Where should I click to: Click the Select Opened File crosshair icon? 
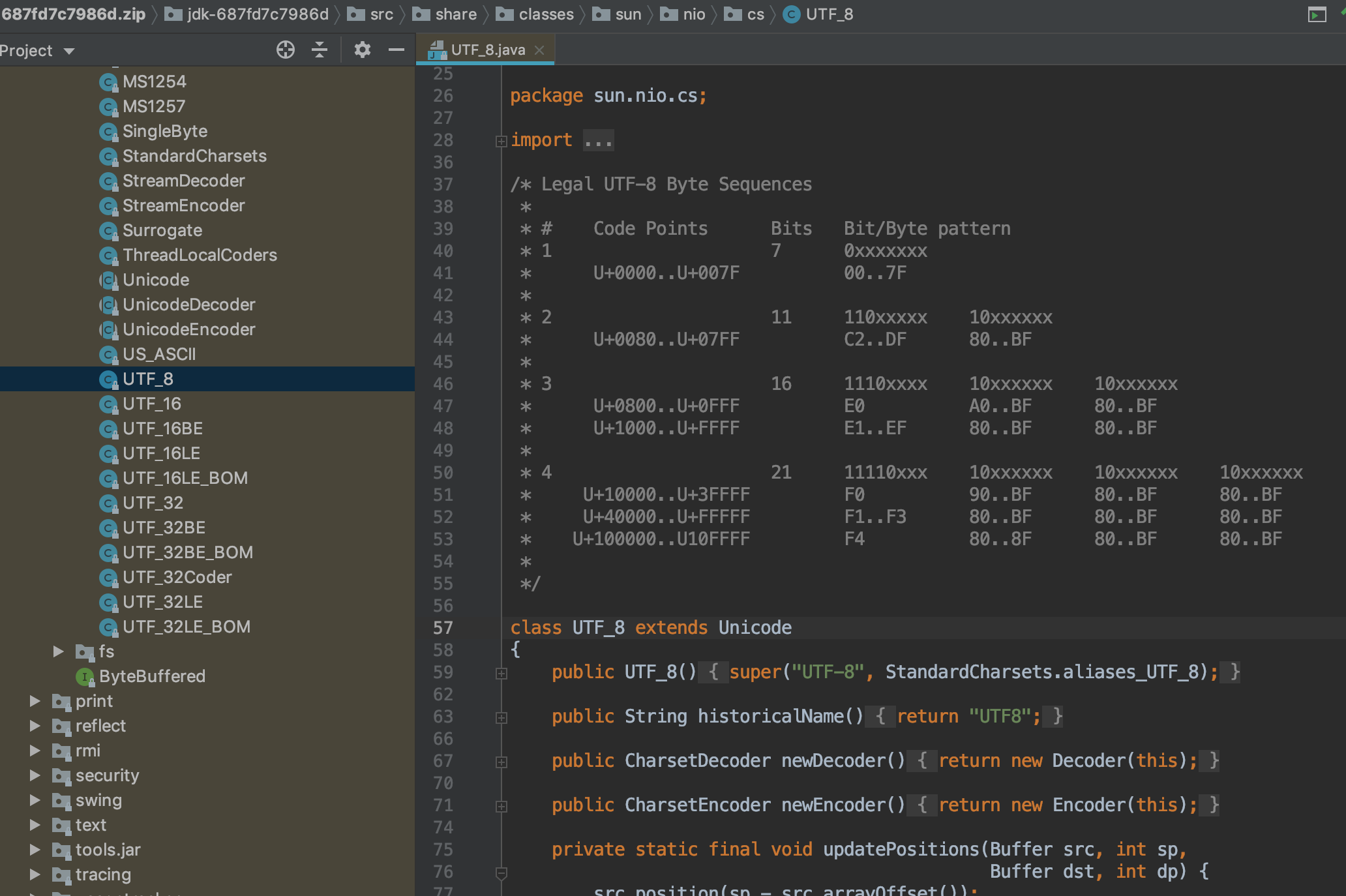click(x=285, y=50)
